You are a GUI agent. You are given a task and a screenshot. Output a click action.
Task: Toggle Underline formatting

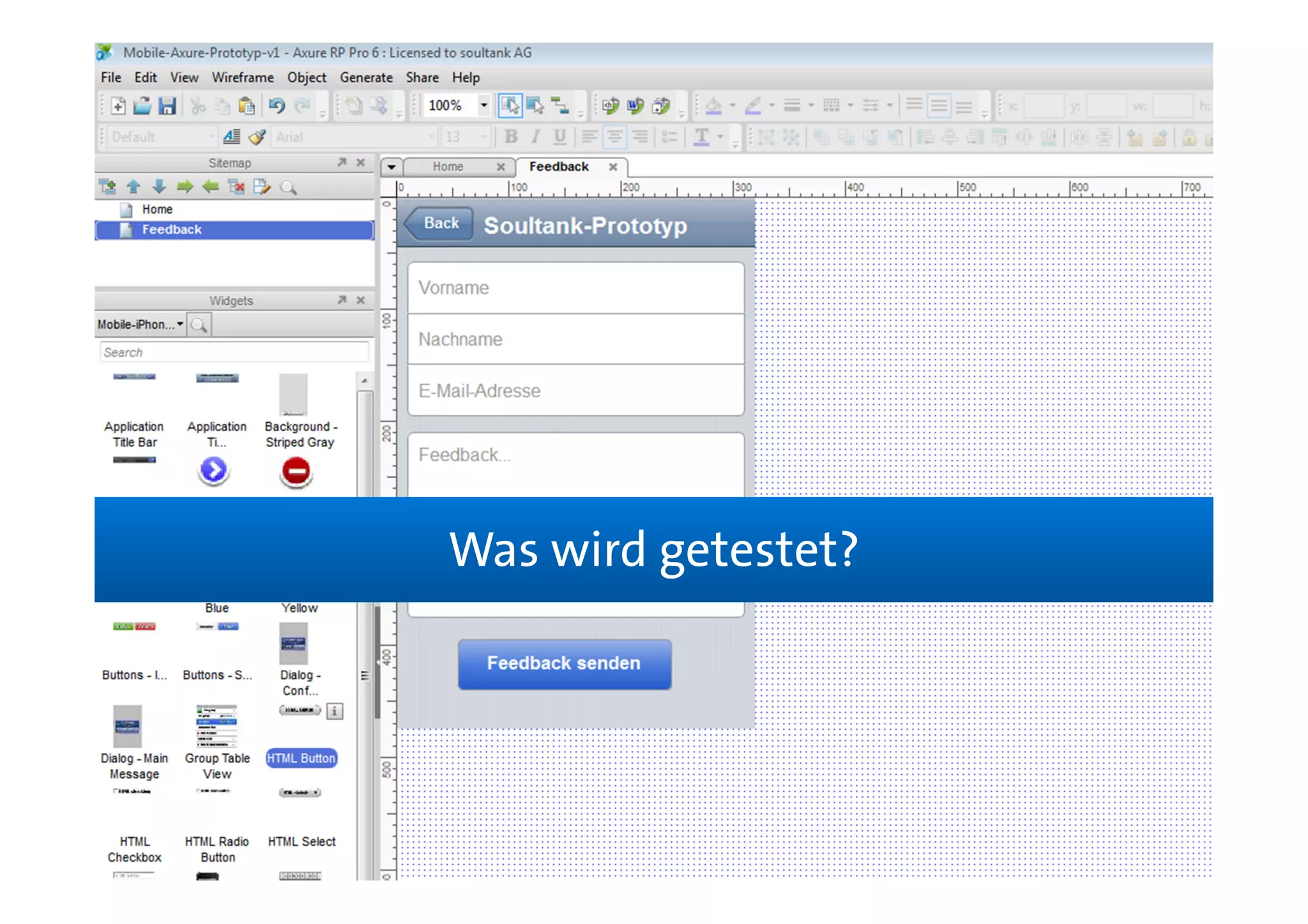pyautogui.click(x=559, y=137)
